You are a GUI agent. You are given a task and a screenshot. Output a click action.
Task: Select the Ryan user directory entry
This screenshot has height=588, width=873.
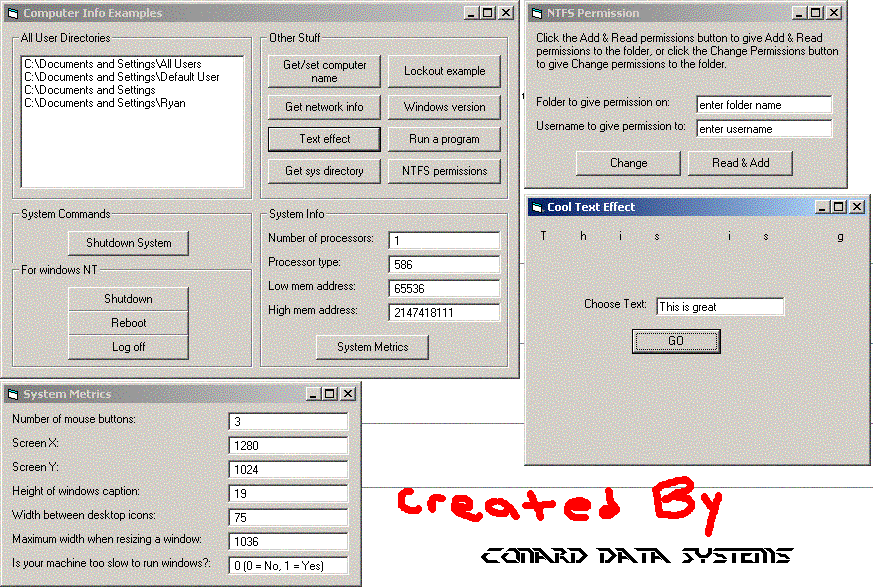coord(105,103)
